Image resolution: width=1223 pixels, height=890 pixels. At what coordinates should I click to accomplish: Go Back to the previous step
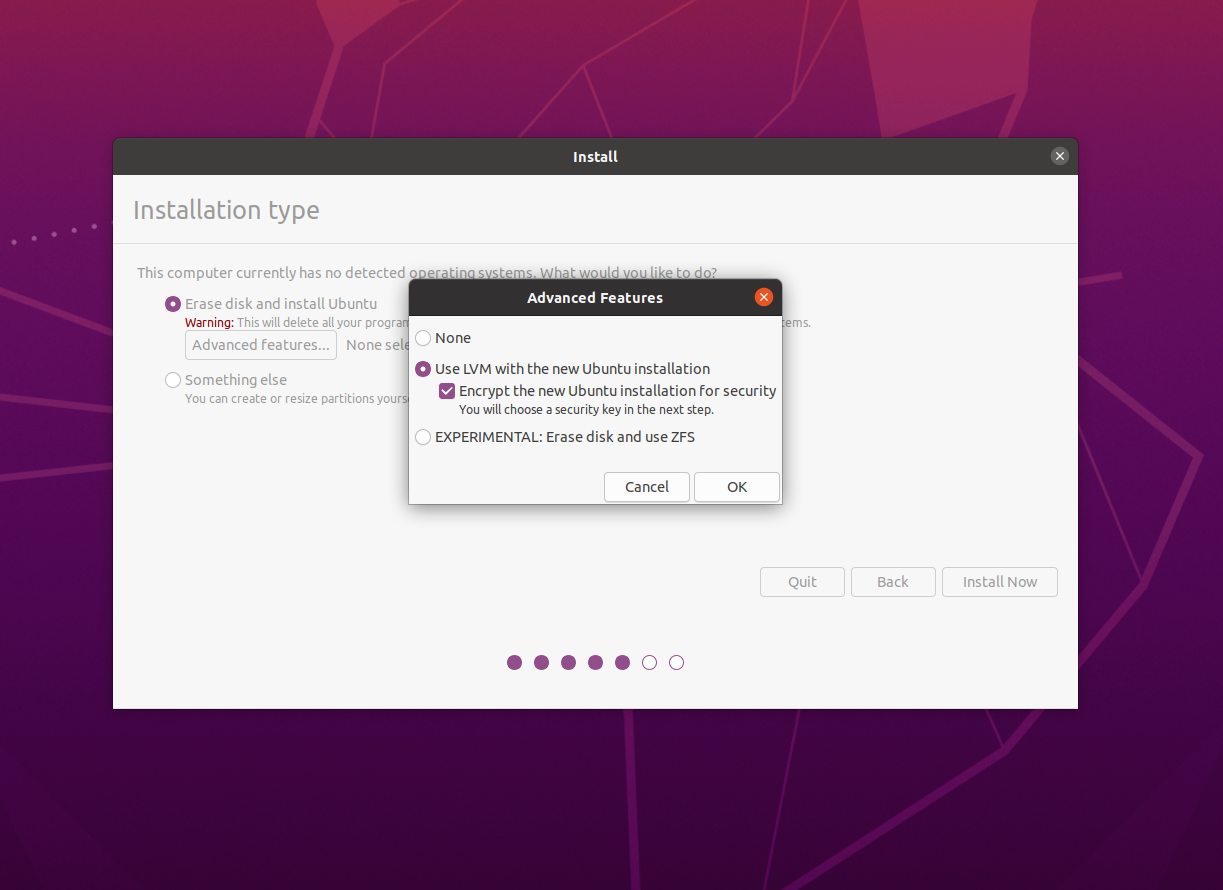[x=893, y=582]
